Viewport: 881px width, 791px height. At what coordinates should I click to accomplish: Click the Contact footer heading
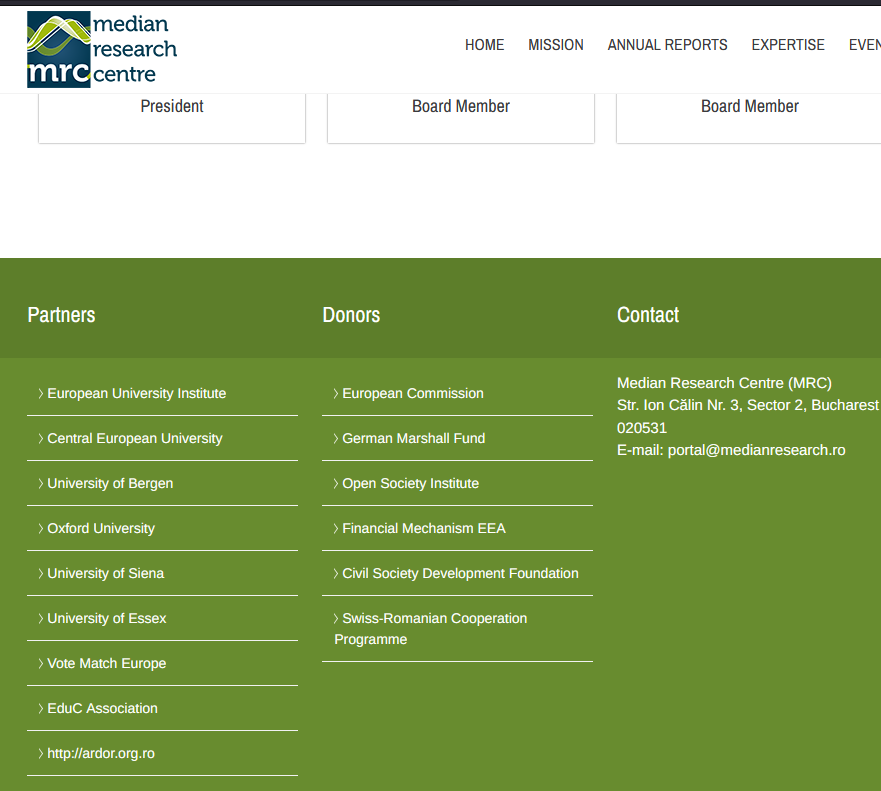click(648, 315)
